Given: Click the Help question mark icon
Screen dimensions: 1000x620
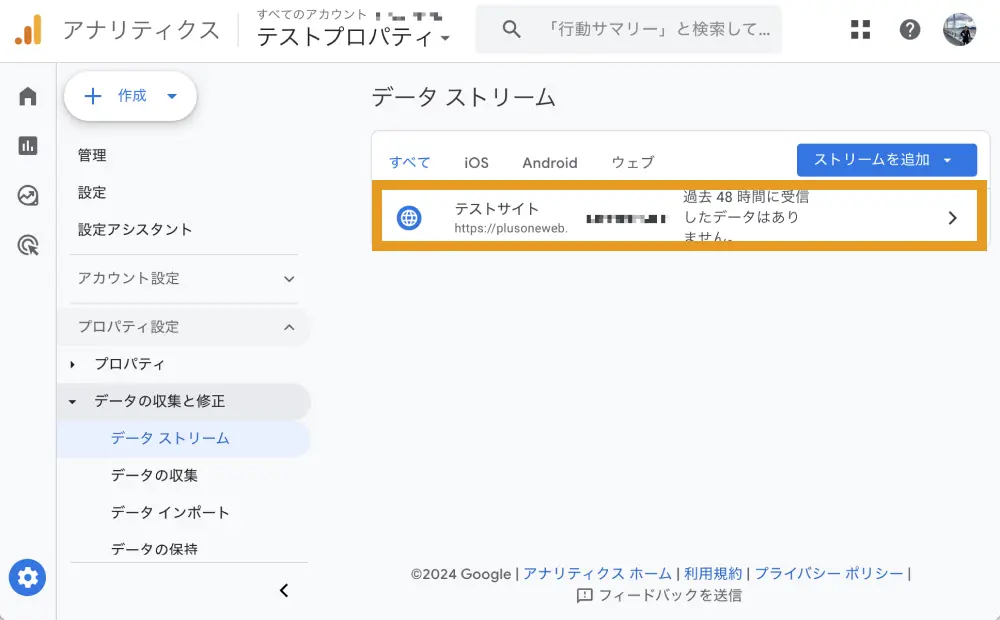Looking at the screenshot, I should 910,29.
